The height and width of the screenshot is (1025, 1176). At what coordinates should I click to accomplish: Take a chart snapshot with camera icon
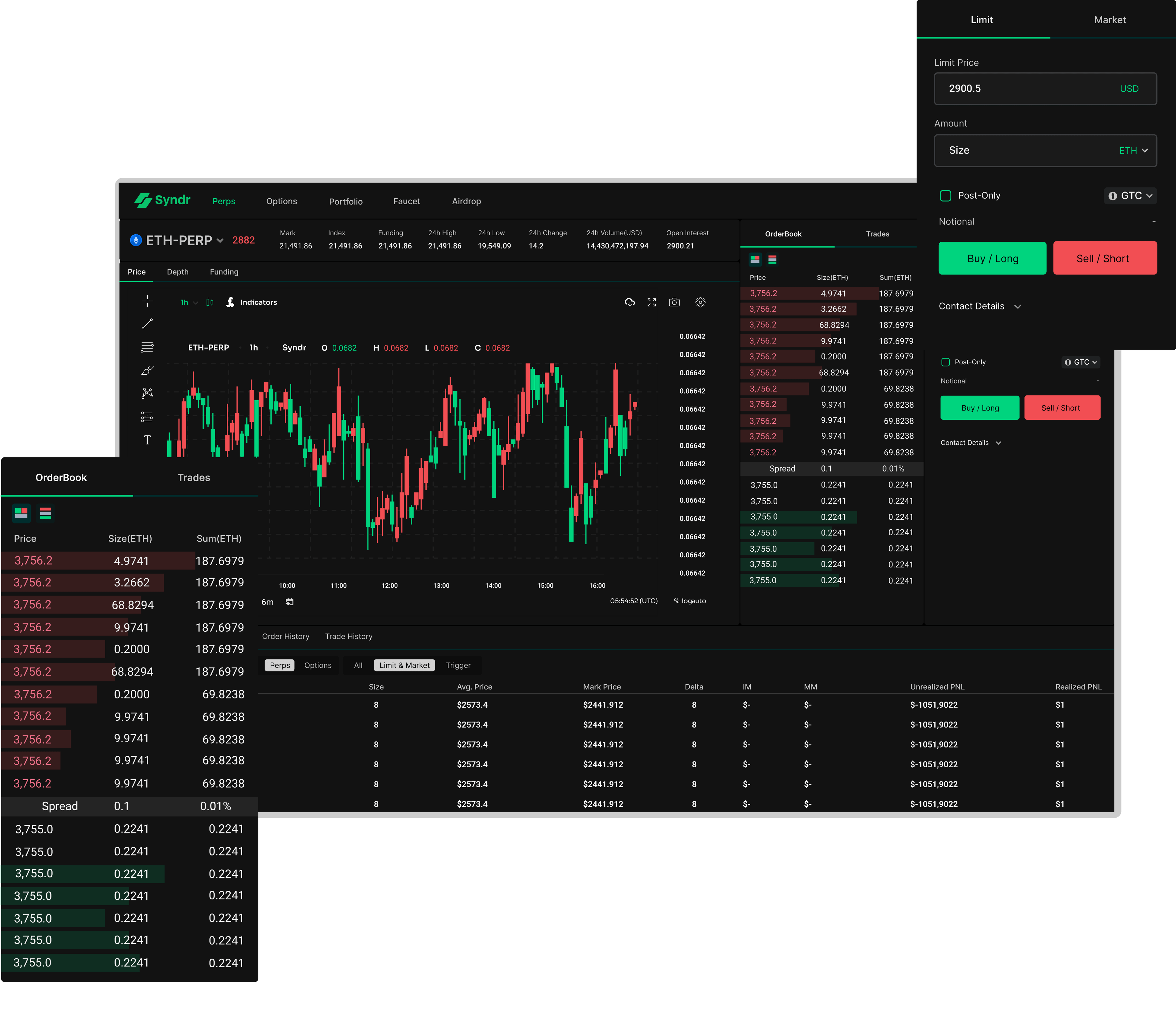pyautogui.click(x=675, y=302)
